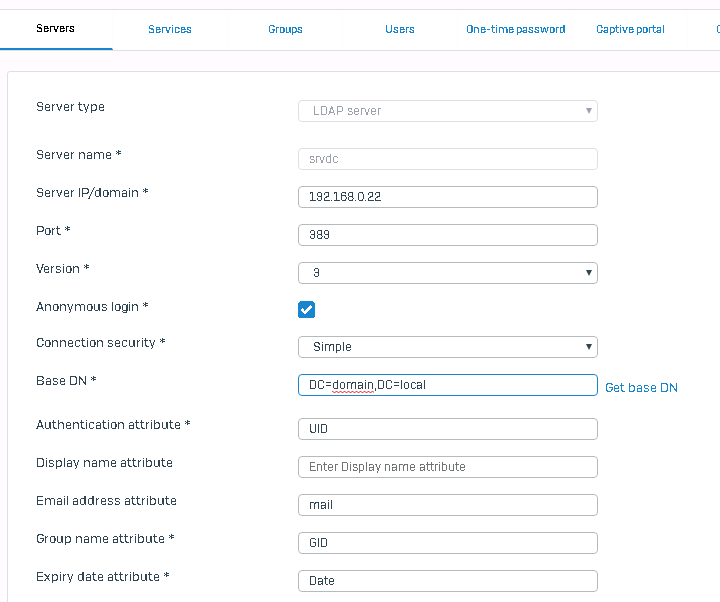Expand the Connection security dropdown

tap(447, 347)
